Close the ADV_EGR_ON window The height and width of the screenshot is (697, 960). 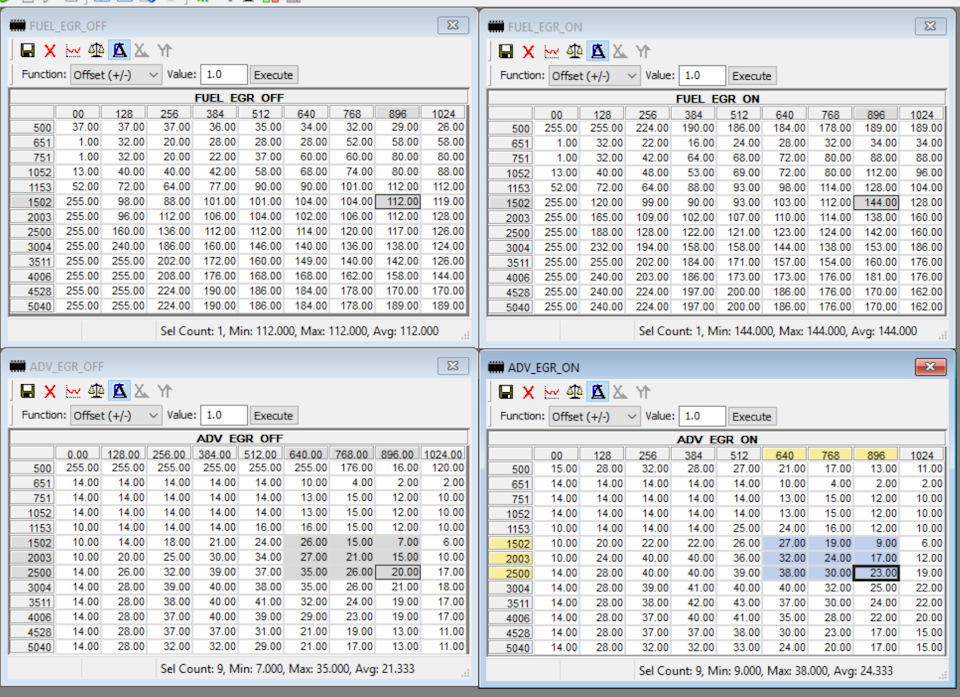point(930,367)
